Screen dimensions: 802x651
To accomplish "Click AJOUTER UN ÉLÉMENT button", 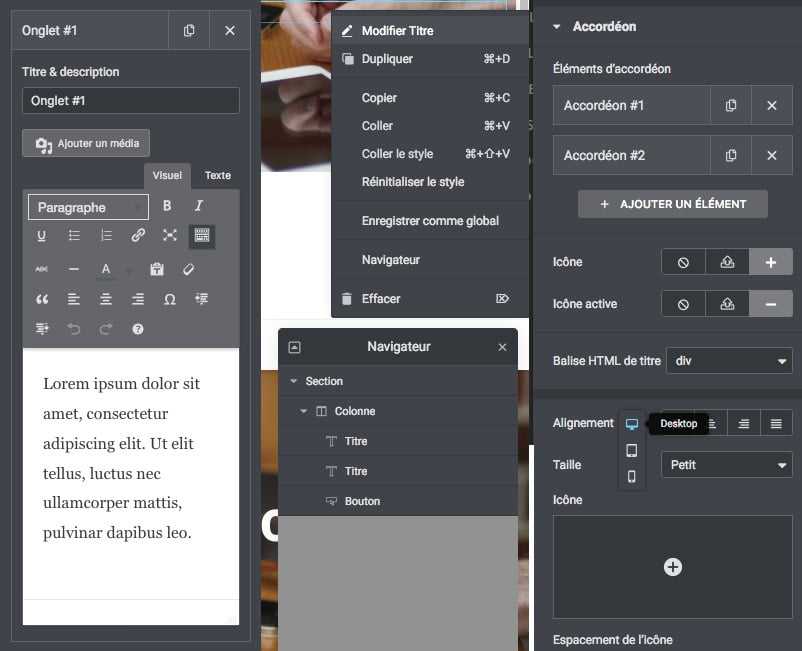I will tap(673, 204).
